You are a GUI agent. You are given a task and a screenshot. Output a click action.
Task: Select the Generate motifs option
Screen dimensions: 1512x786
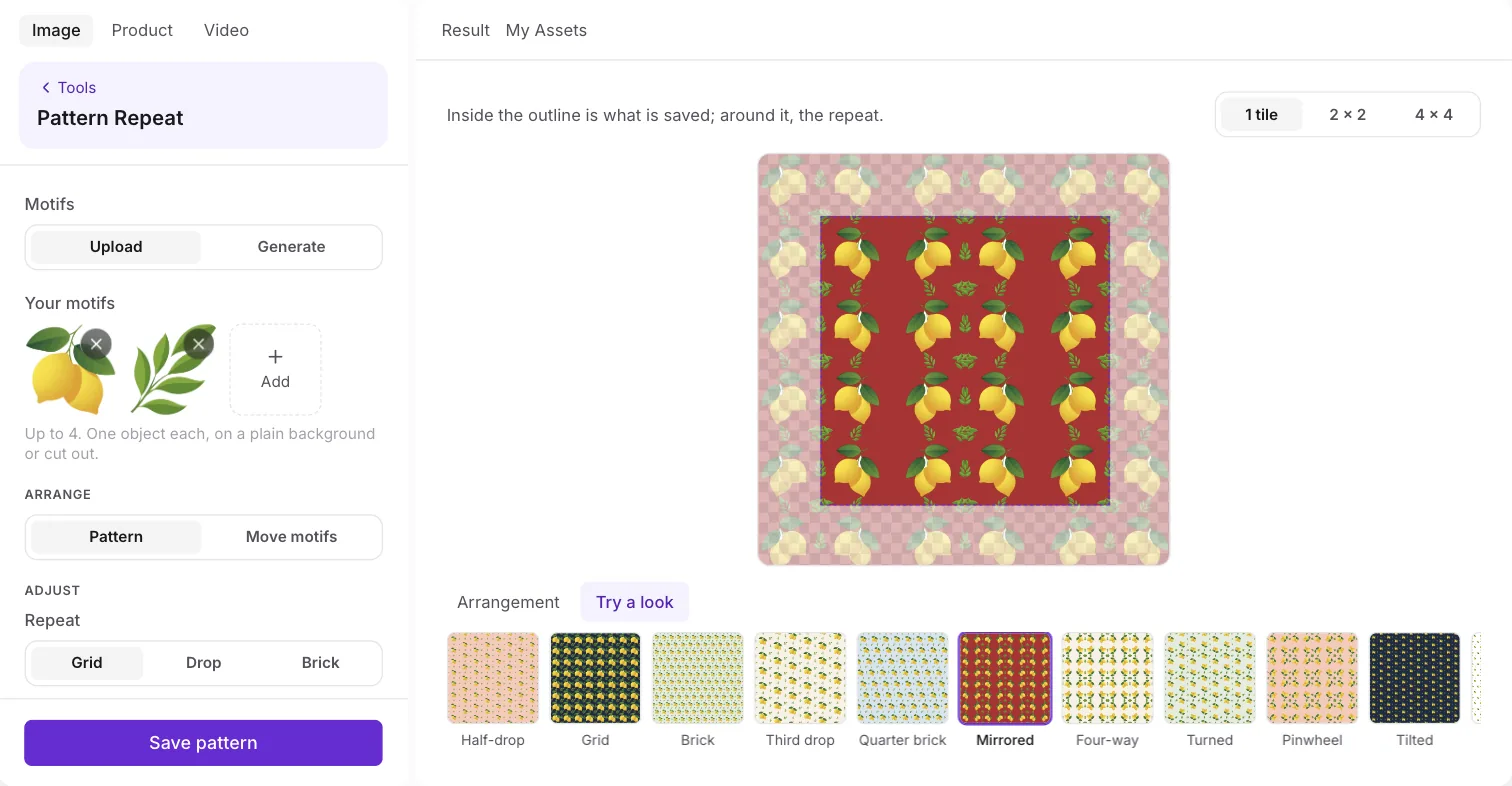[291, 247]
